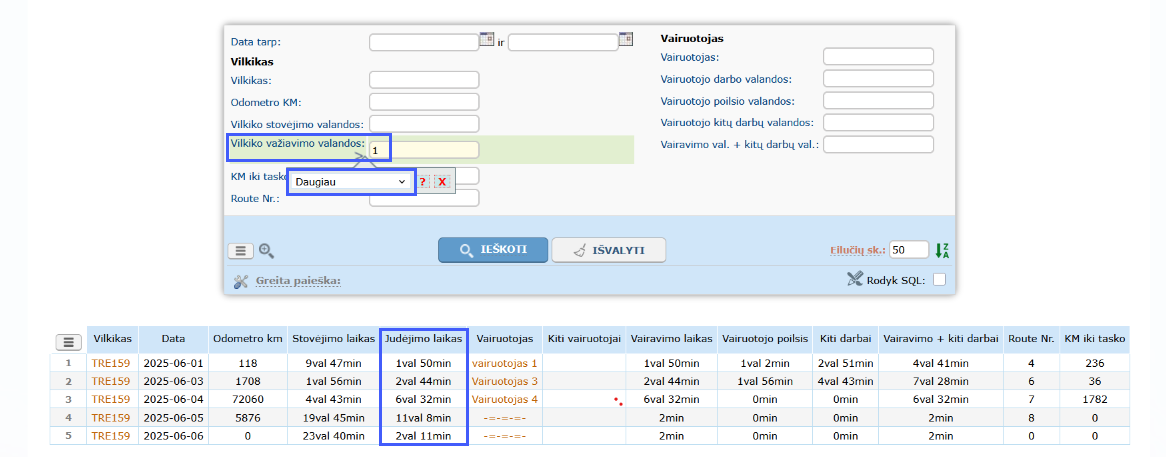Click the Eilučių sk. label link
Image resolution: width=1166 pixels, height=457 pixels.
coord(858,250)
